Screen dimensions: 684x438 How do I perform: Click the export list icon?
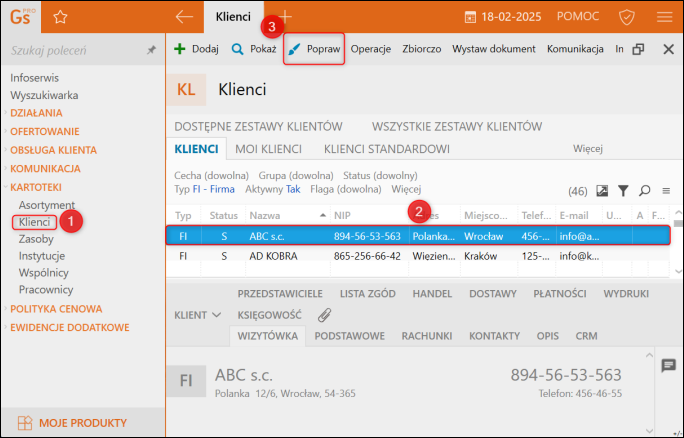pos(602,191)
